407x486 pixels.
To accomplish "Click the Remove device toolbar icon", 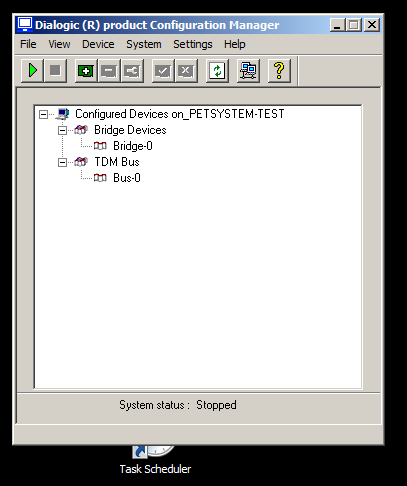I will 109,71.
